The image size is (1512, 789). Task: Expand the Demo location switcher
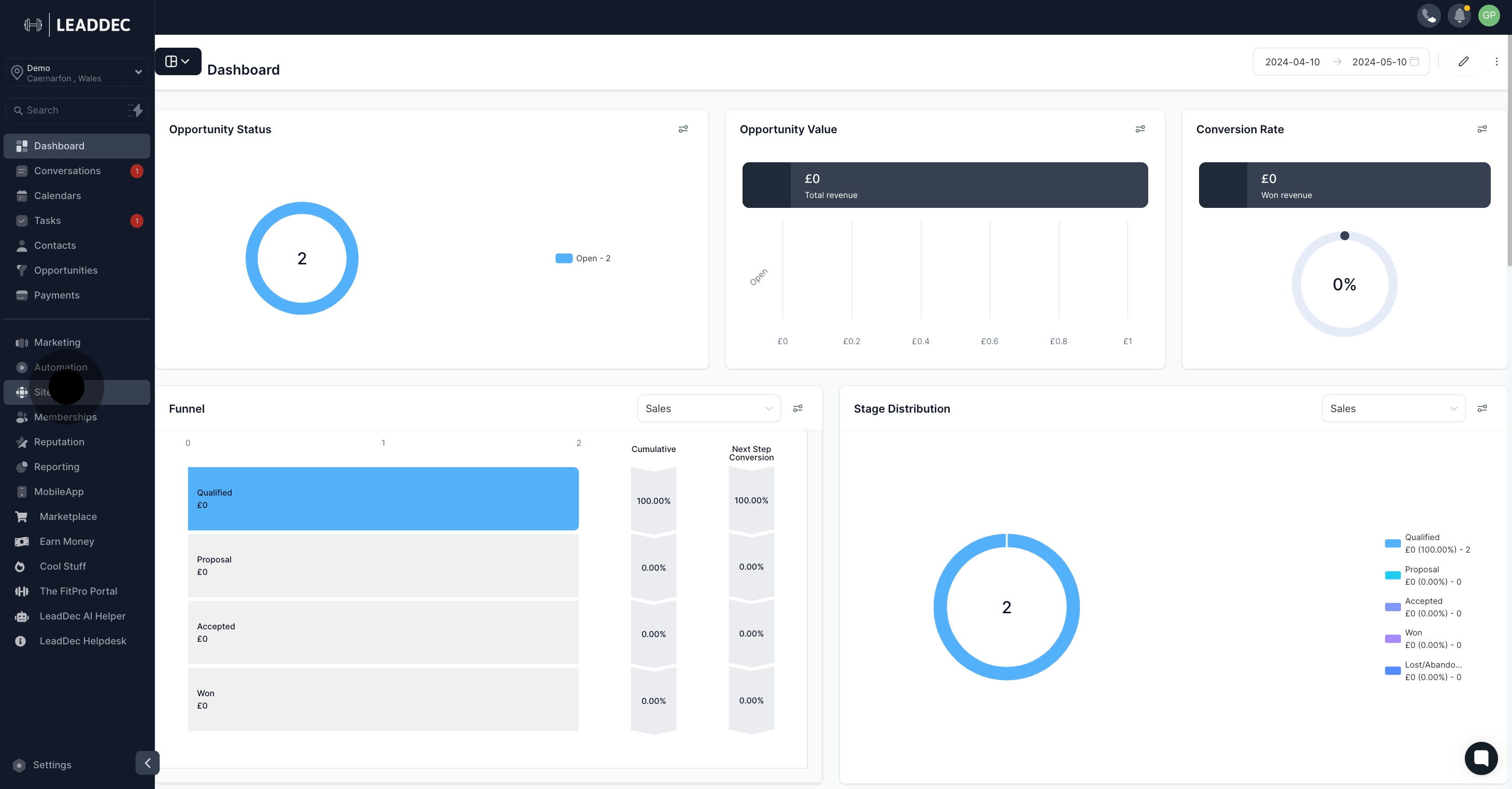pos(77,73)
